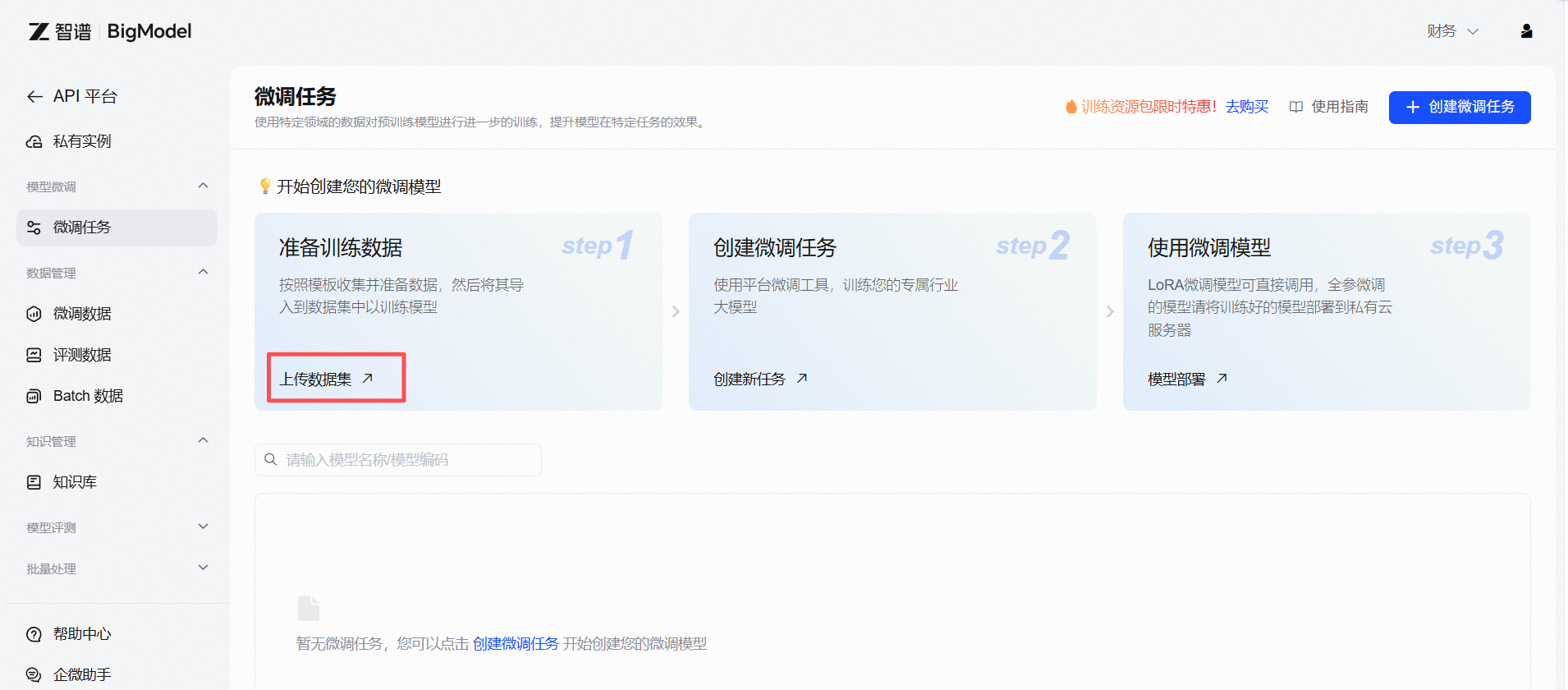Click the back arrow beside API 平台
Screen dimensions: 1568x690
(x=34, y=97)
